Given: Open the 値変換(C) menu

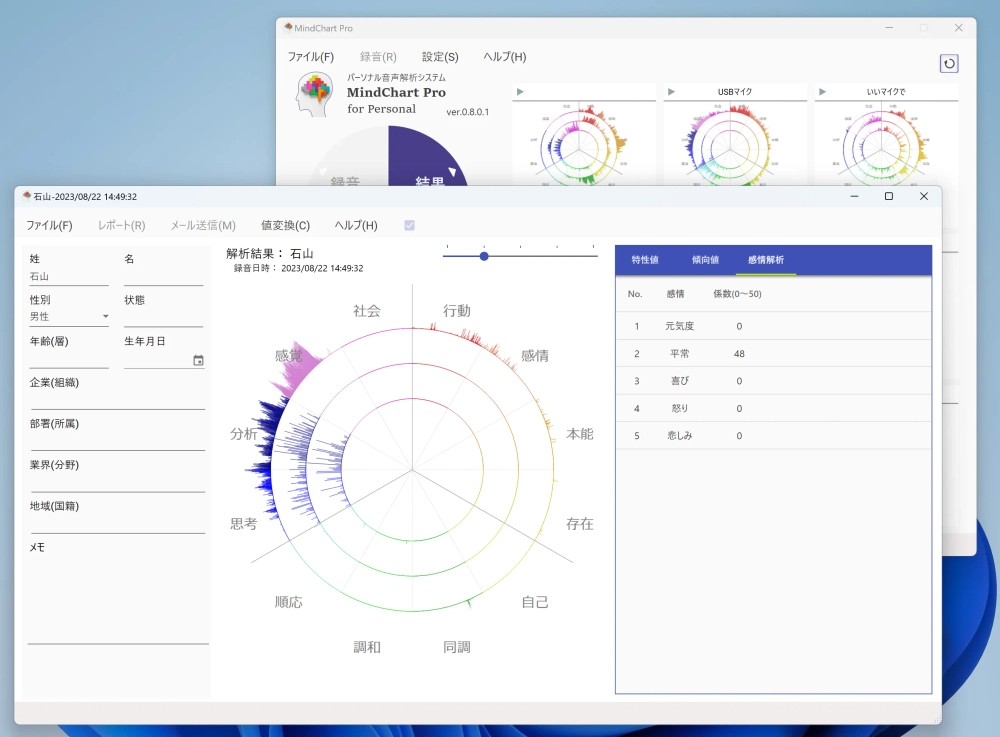Looking at the screenshot, I should click(x=285, y=226).
